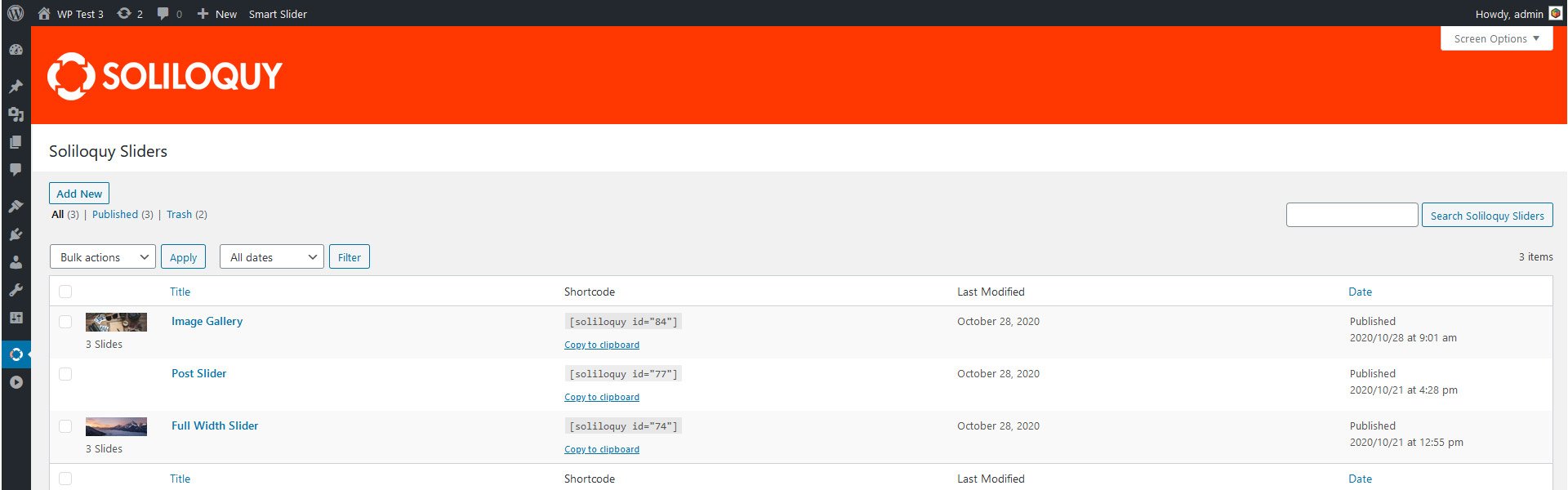Focus the slider search input field

tap(1352, 215)
